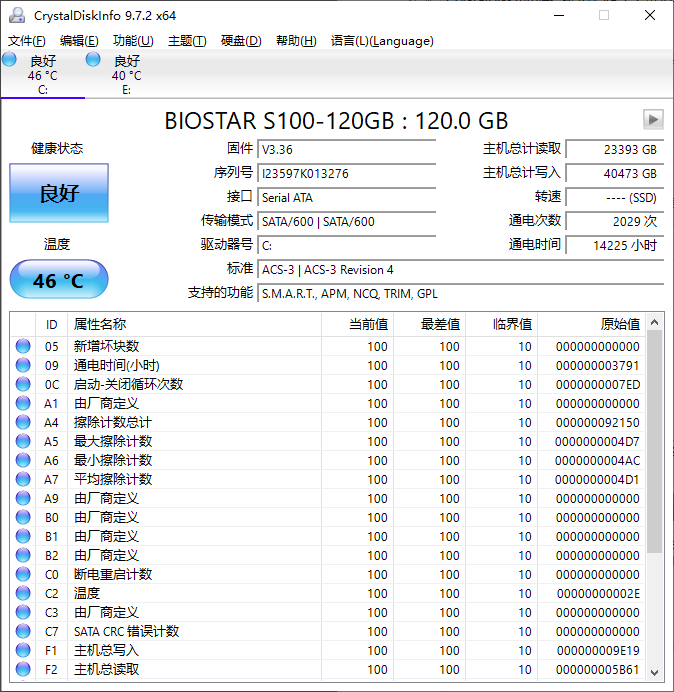Click the CrystalDiskInfo title bar icon
674x692 pixels.
click(18, 15)
